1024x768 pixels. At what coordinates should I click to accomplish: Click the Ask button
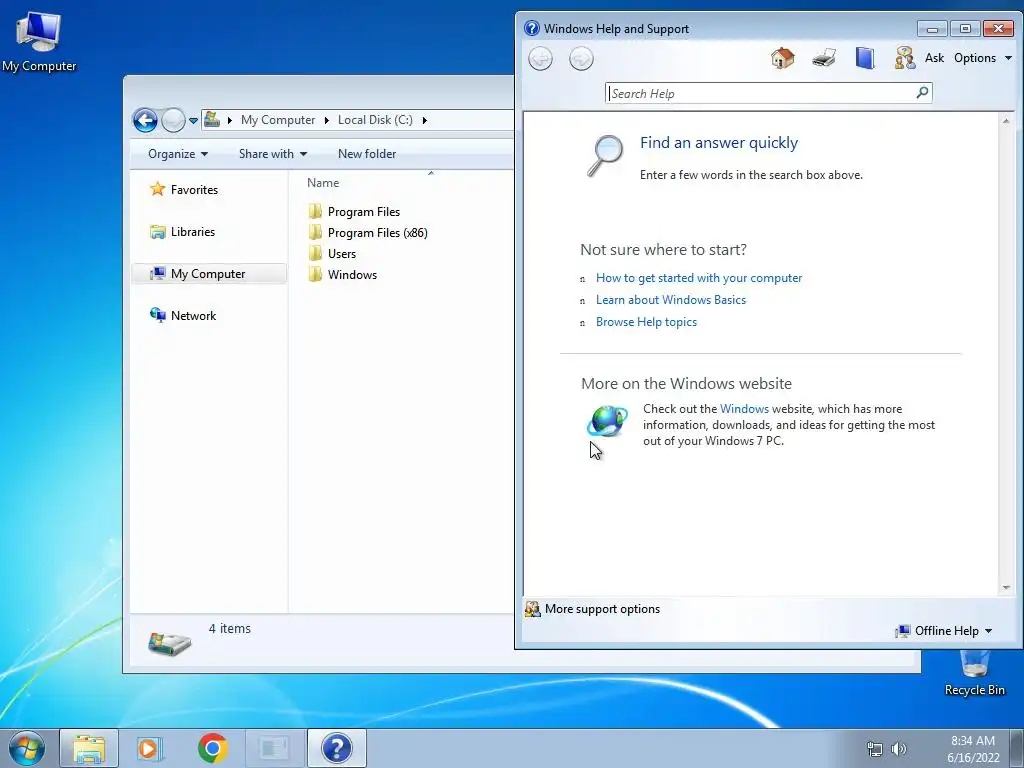[934, 58]
